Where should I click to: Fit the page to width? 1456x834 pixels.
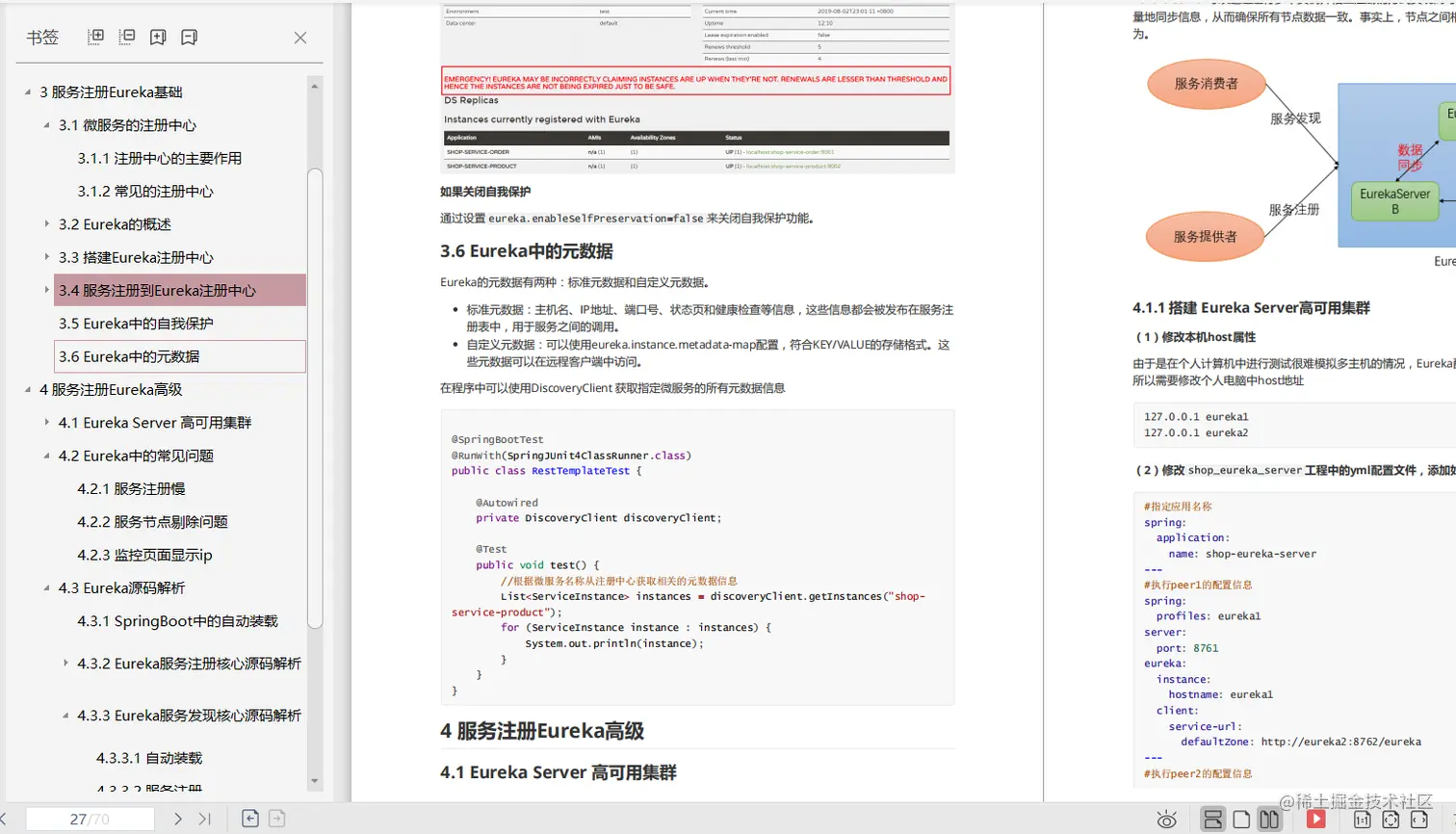tap(1419, 820)
